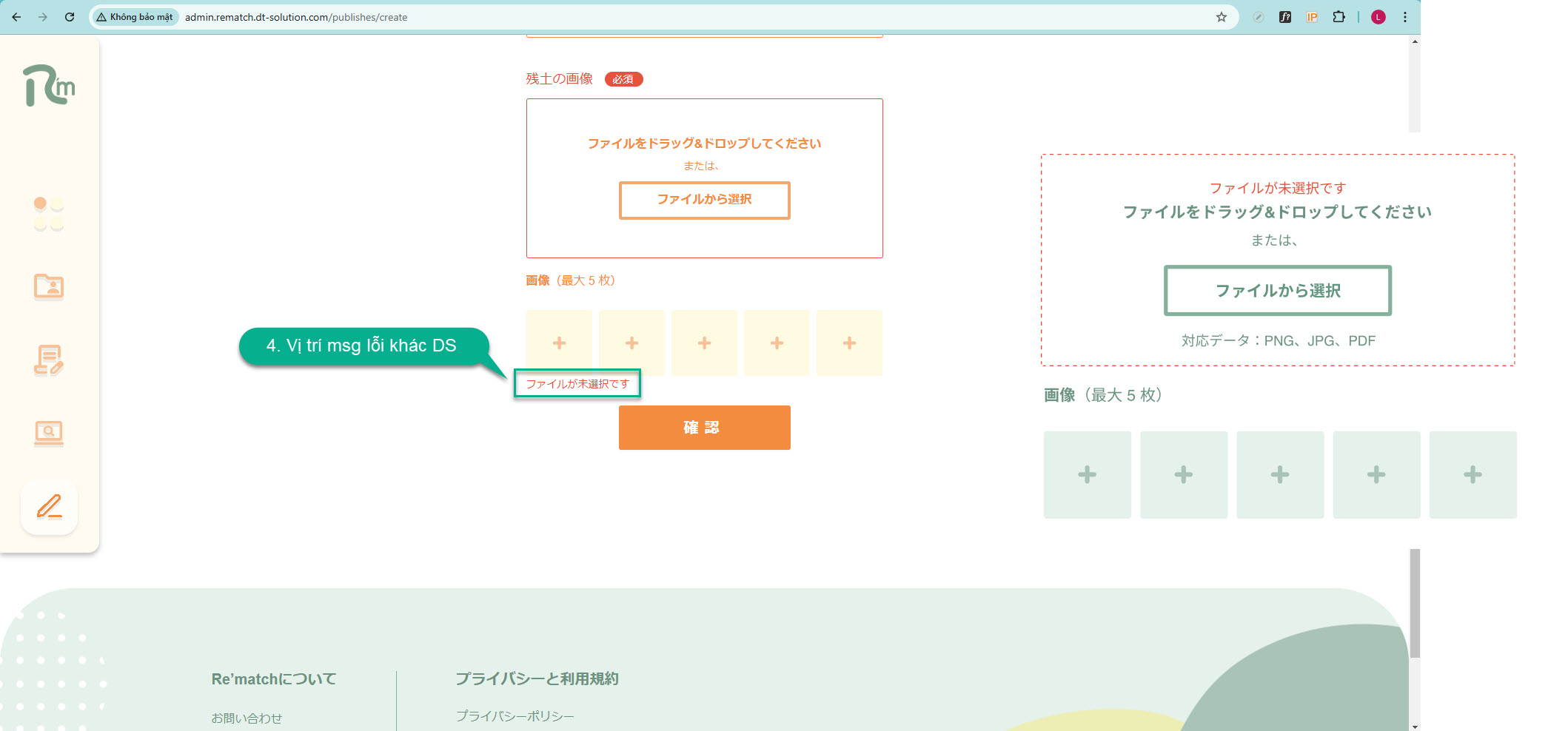The image size is (1568, 731).
Task: Bookmark this page with the star icon
Action: coord(1221,17)
